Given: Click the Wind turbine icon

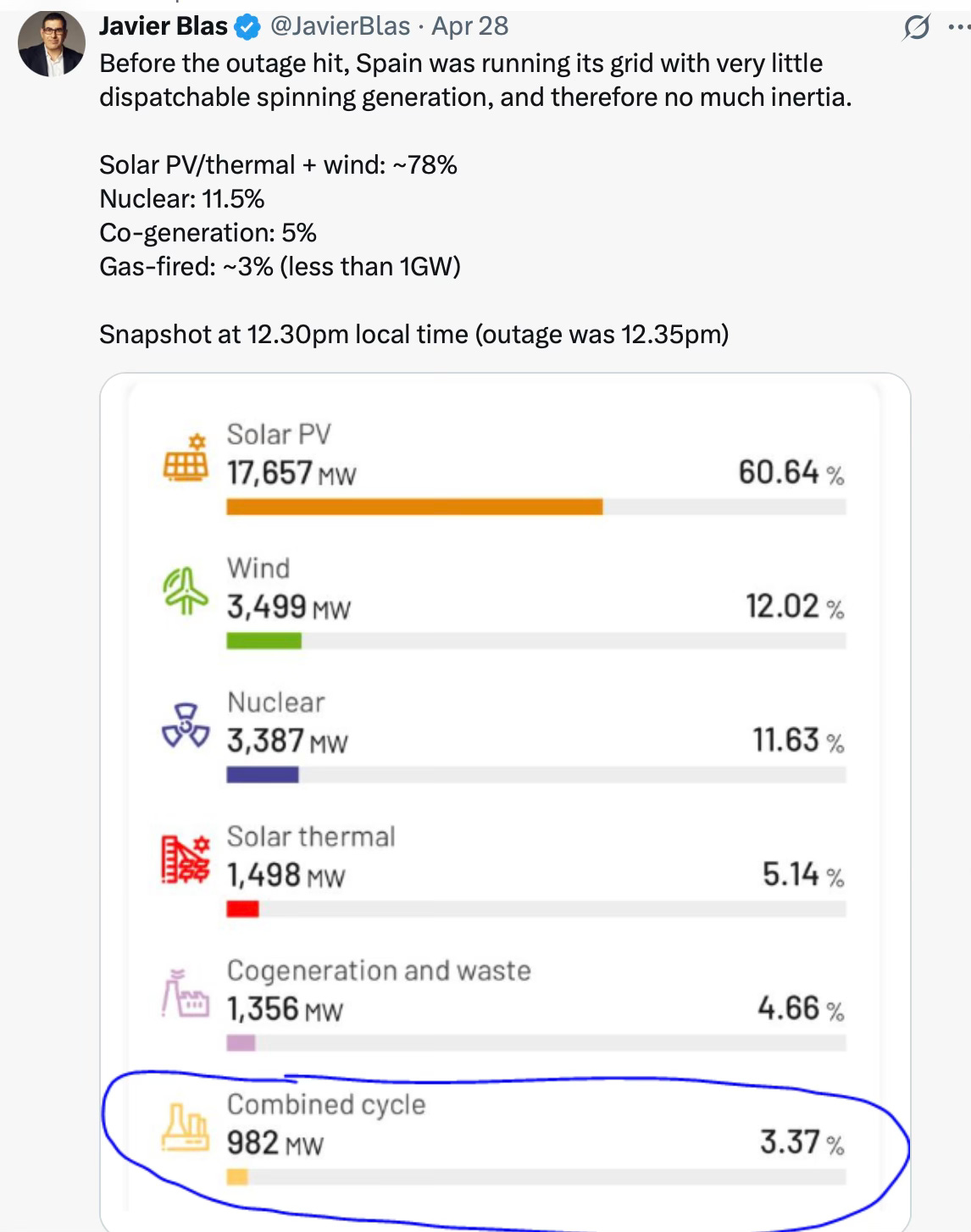Looking at the screenshot, I should coord(186,591).
